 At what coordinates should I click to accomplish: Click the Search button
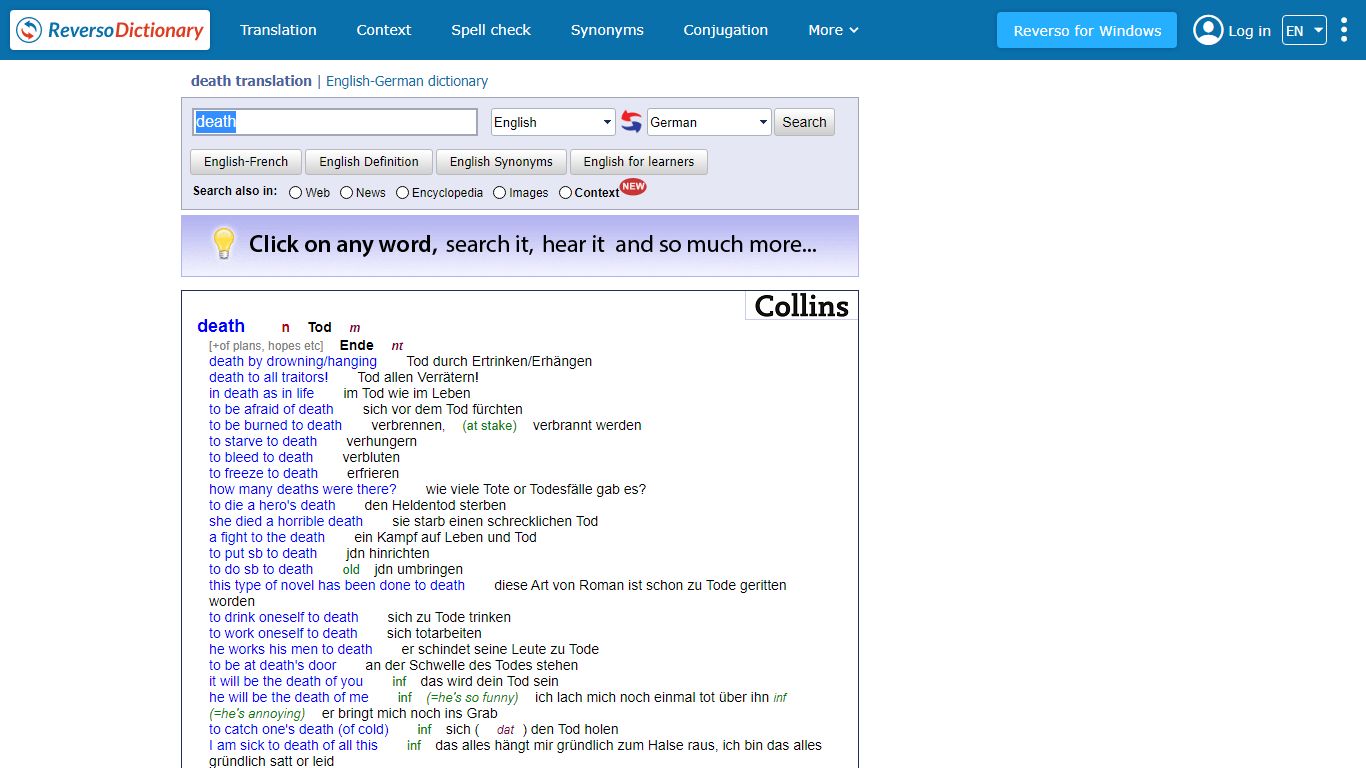pos(804,122)
